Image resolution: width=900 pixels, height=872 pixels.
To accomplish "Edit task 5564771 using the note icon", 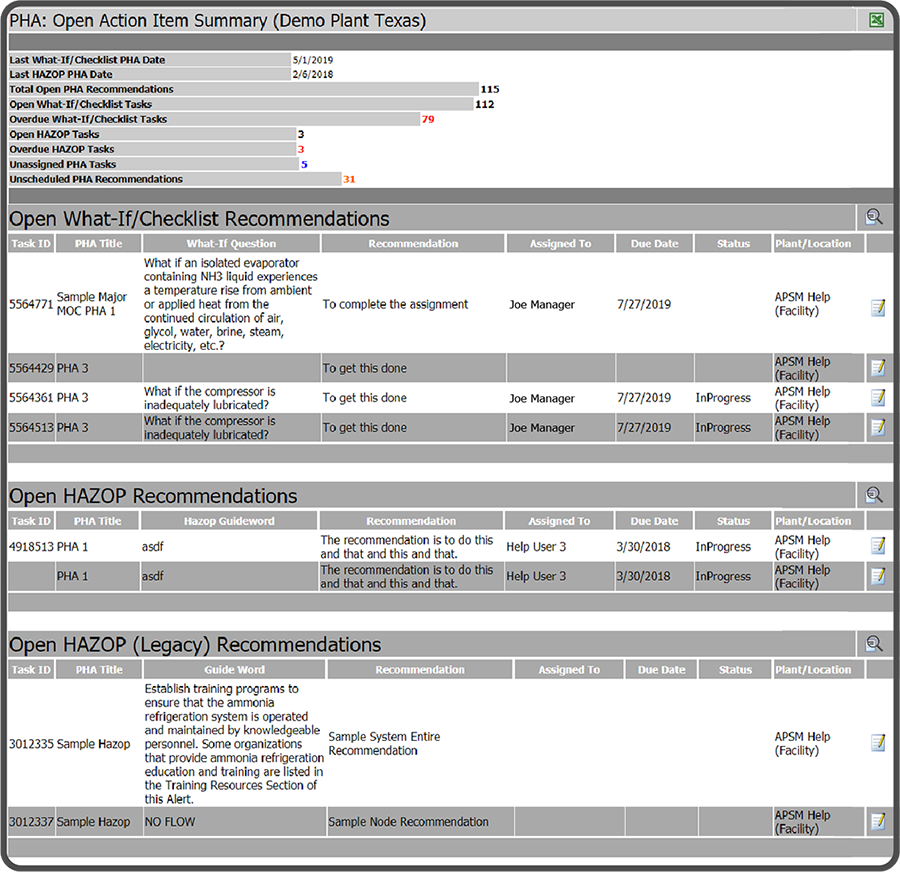I will 878,307.
